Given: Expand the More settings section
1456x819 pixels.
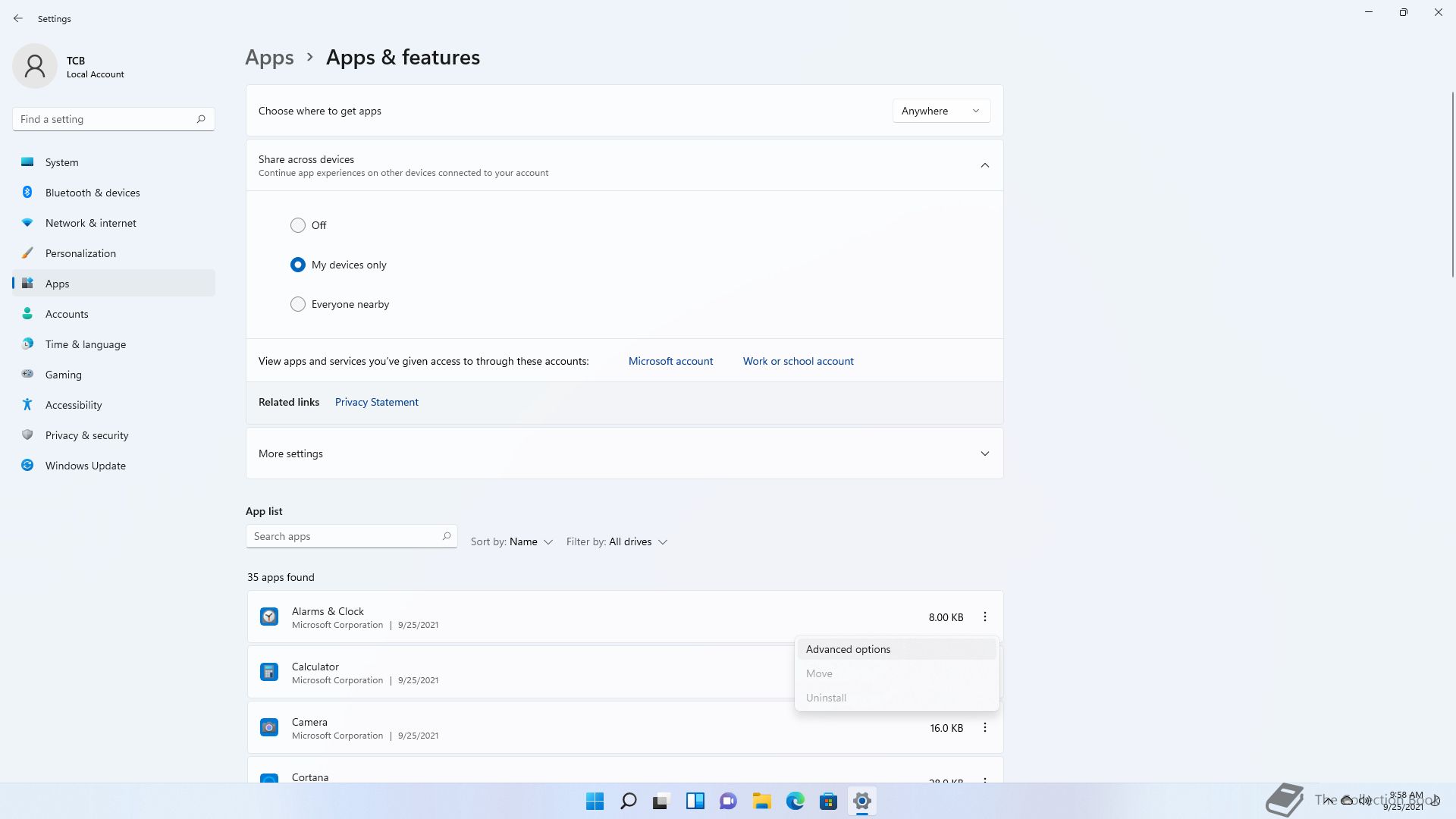Looking at the screenshot, I should click(x=985, y=453).
